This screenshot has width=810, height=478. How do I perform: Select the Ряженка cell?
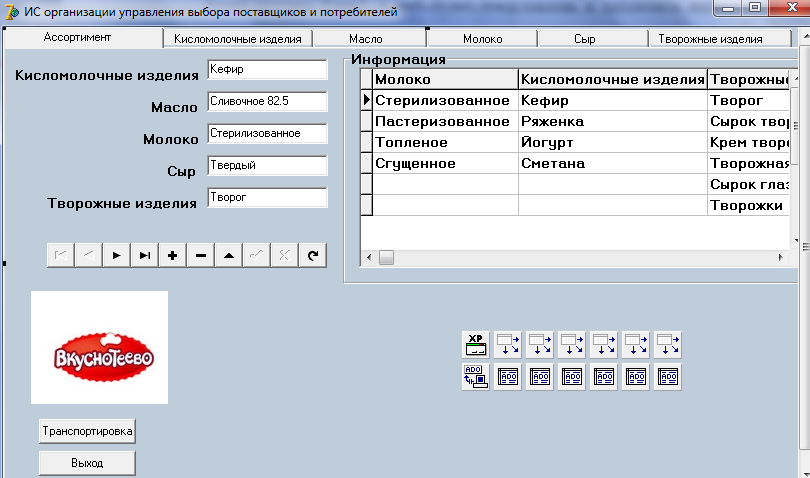[613, 121]
